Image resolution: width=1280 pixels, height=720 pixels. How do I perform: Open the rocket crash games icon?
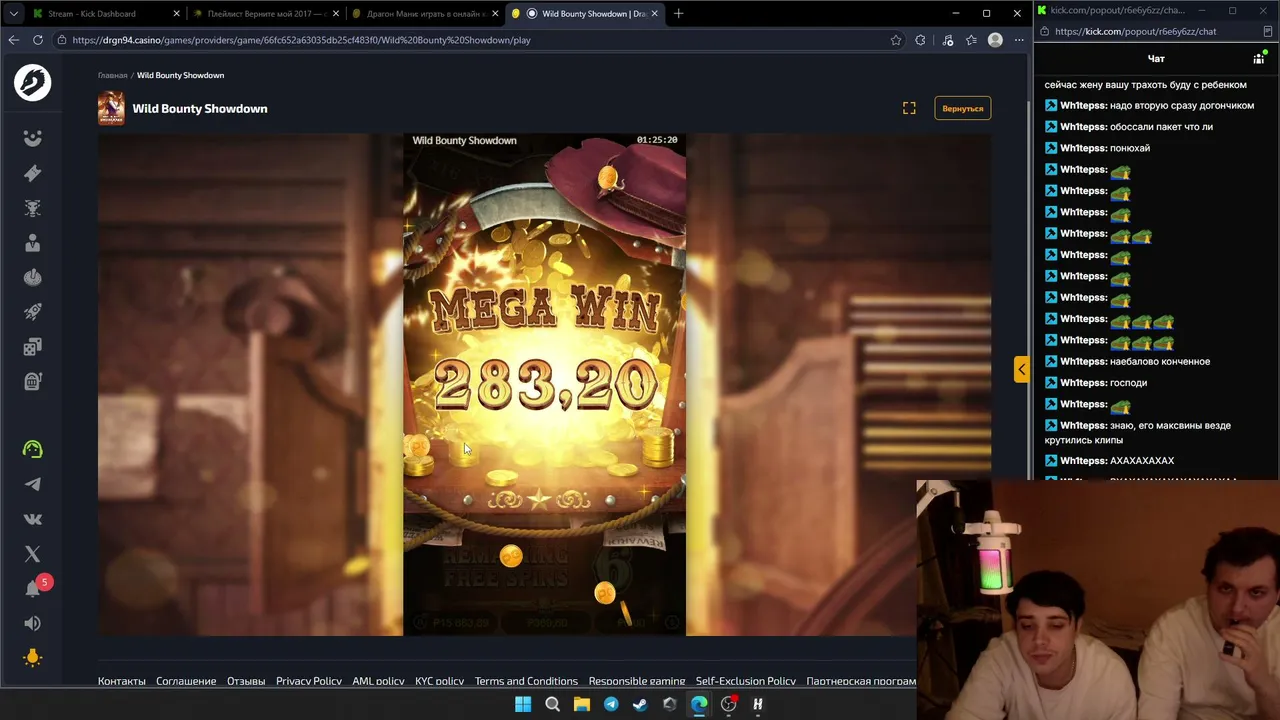33,312
